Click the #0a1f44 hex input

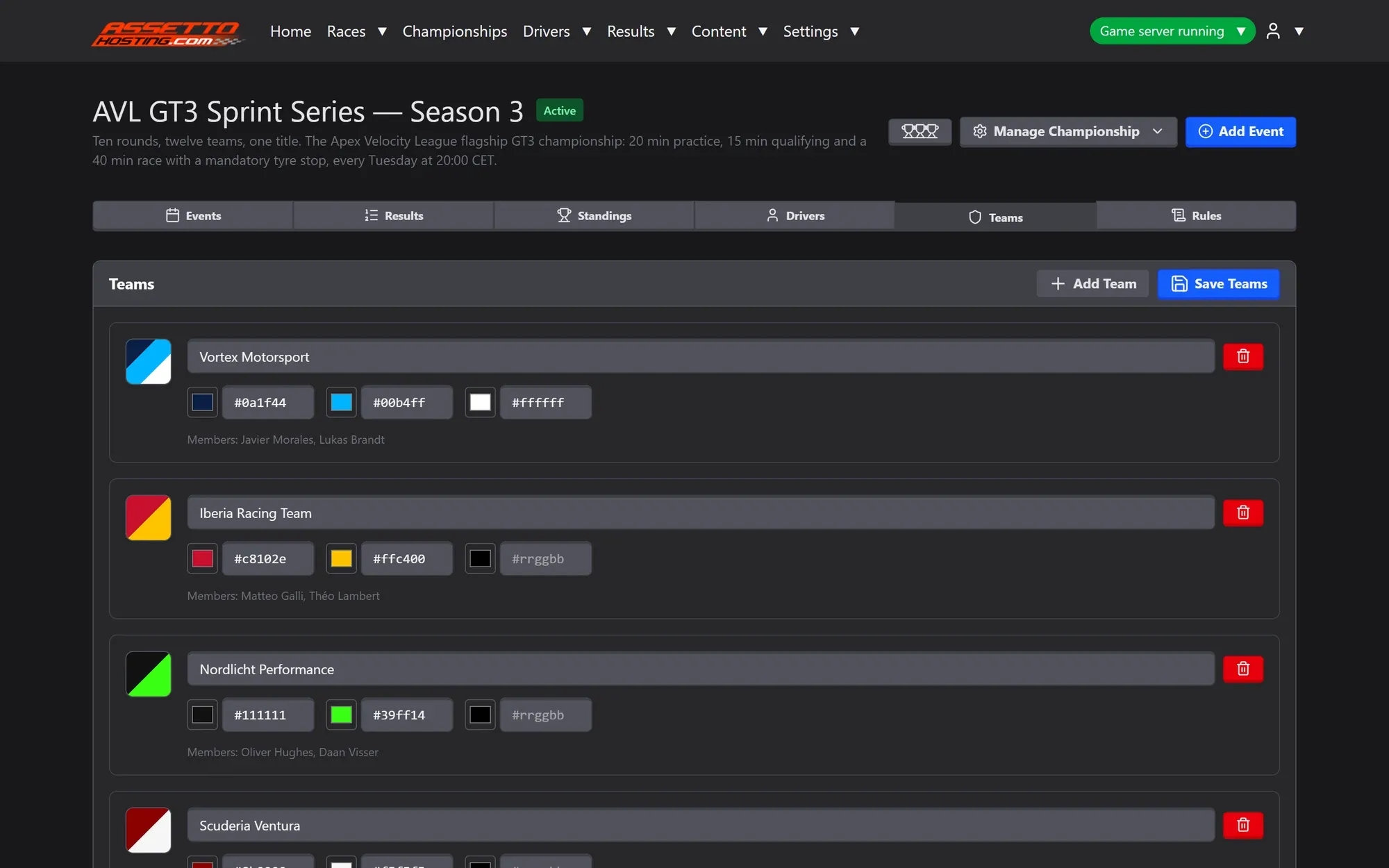click(268, 403)
